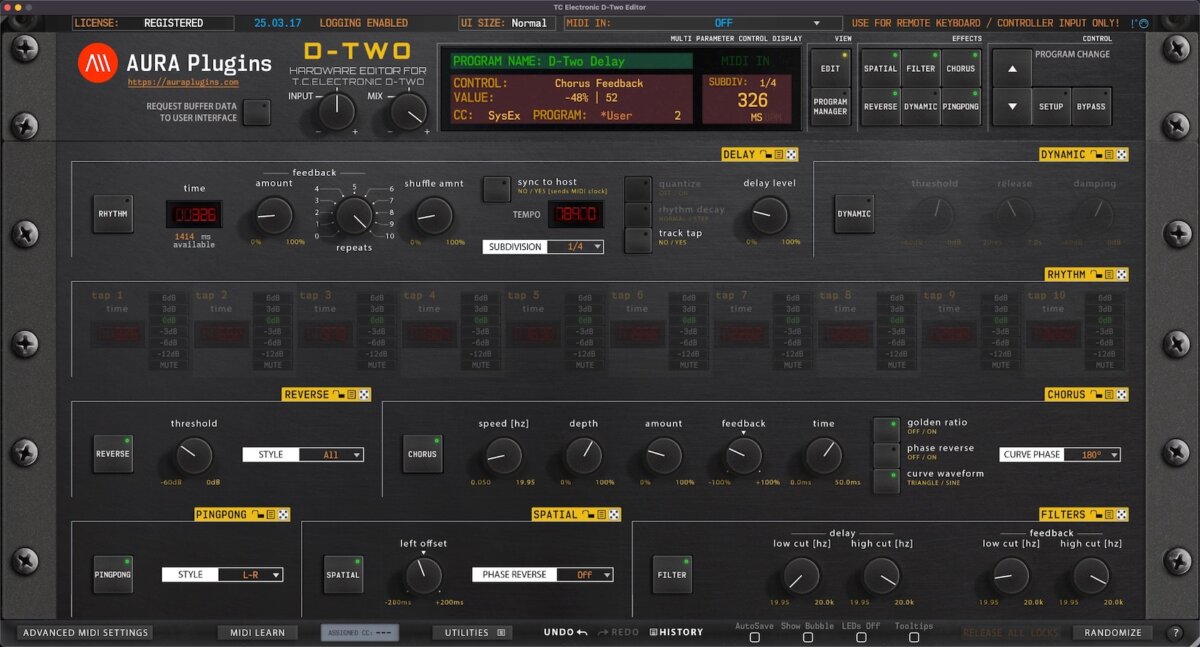Click the delay level knob
The image size is (1200, 647).
tap(769, 215)
